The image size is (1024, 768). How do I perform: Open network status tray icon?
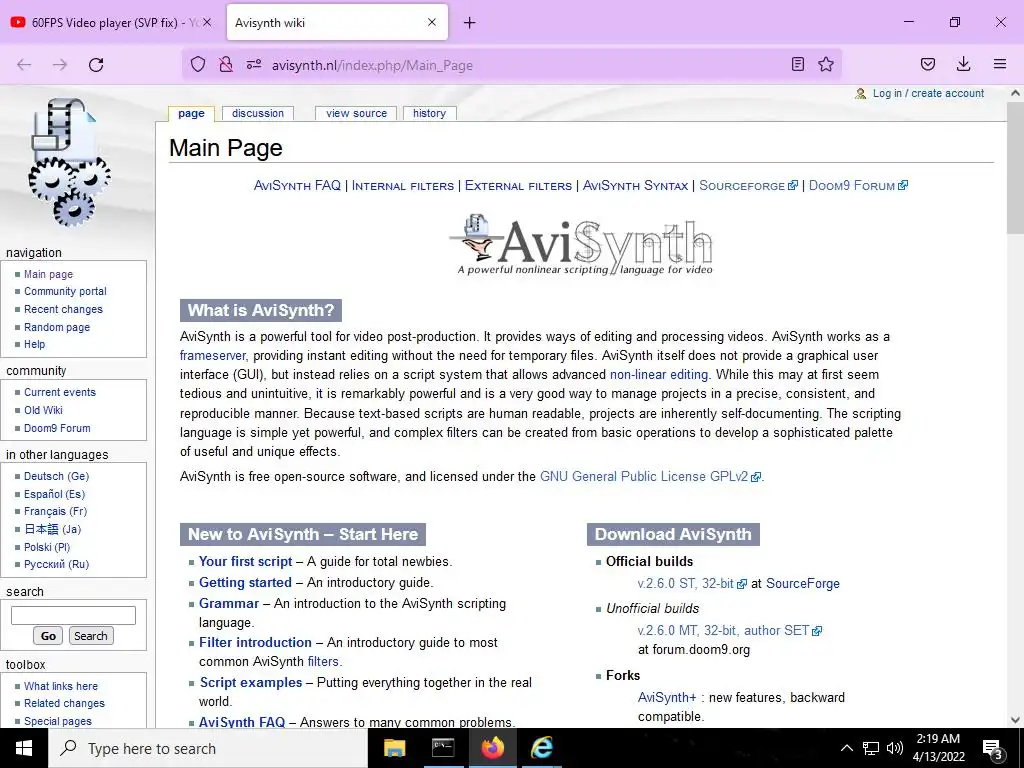[x=871, y=748]
